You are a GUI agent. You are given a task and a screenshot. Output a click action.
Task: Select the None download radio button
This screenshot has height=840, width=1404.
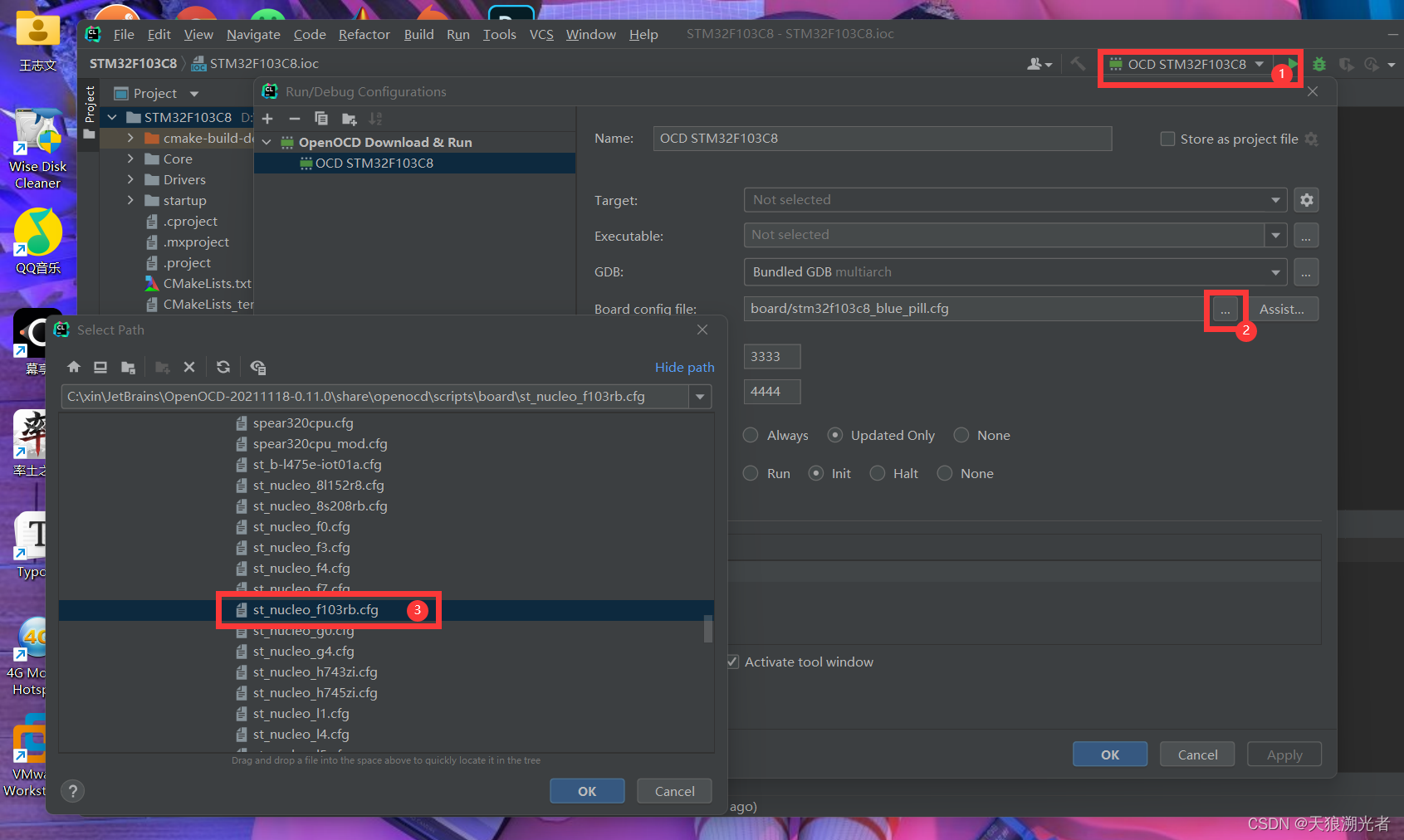(961, 435)
